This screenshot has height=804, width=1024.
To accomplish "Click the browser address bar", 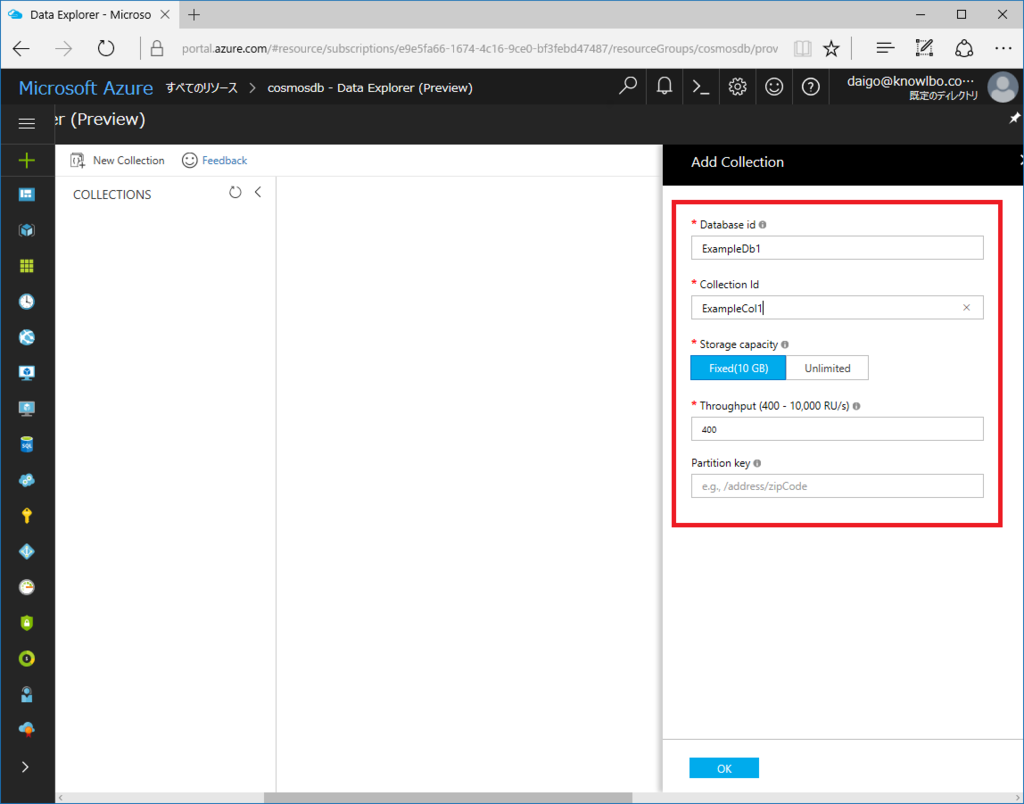I will [x=480, y=48].
